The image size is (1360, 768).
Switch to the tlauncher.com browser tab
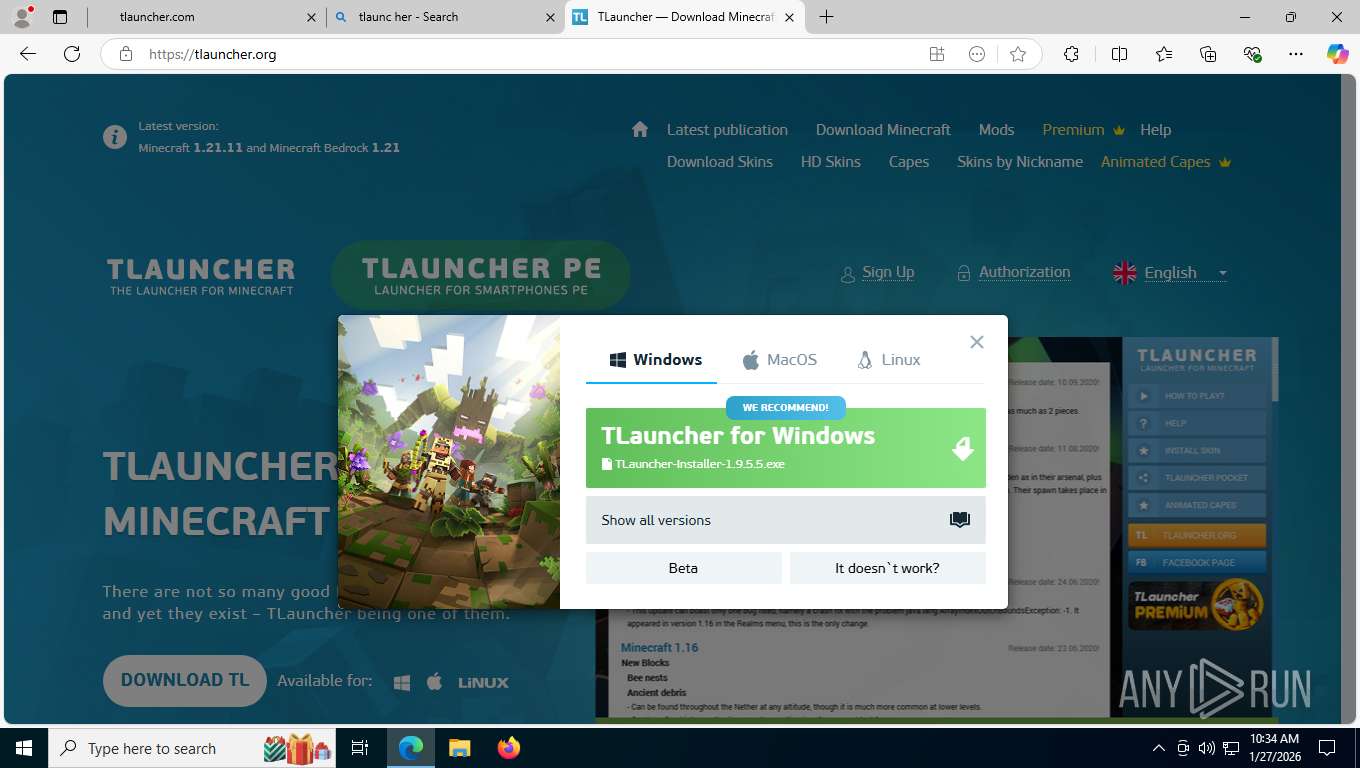tap(205, 17)
